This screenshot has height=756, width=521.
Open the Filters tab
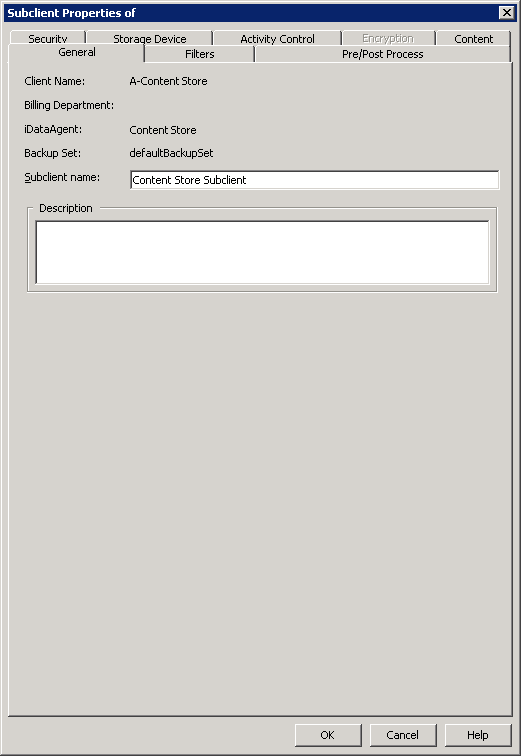pyautogui.click(x=200, y=54)
